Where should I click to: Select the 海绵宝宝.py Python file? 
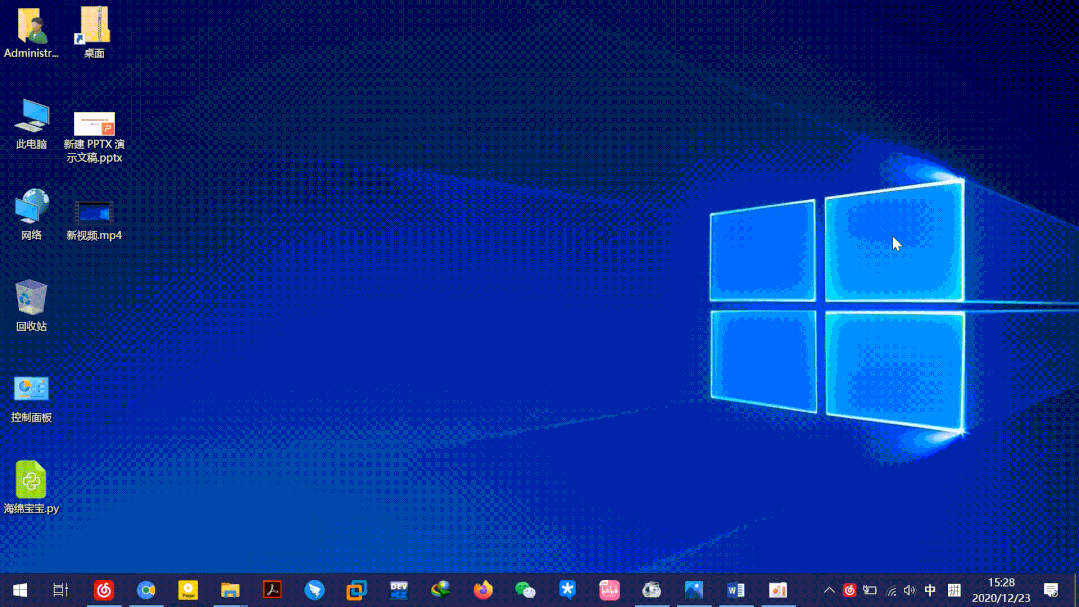[31, 488]
